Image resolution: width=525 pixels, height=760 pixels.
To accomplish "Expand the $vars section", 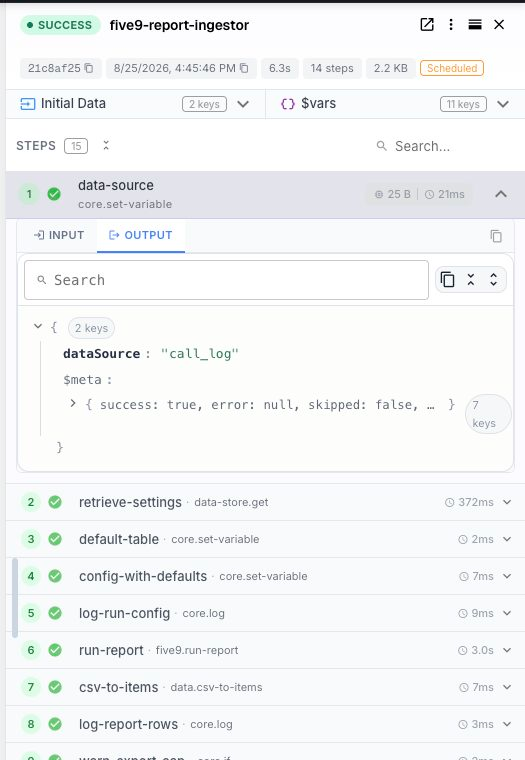I will (503, 104).
